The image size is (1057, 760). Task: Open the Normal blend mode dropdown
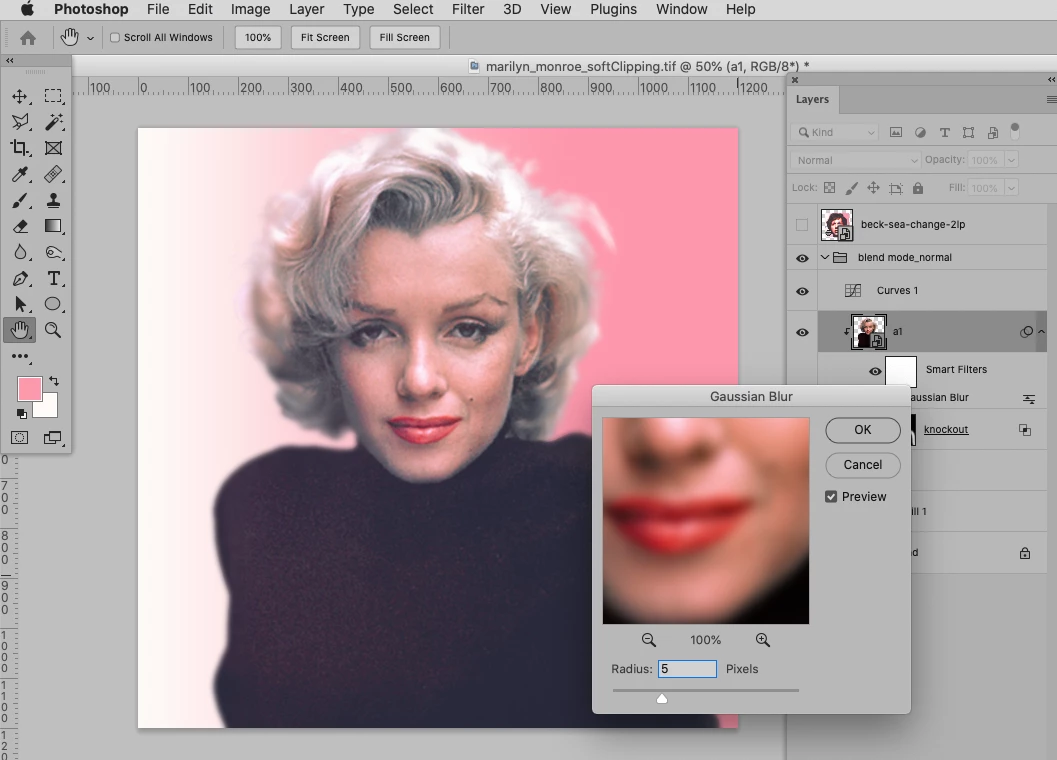point(856,160)
